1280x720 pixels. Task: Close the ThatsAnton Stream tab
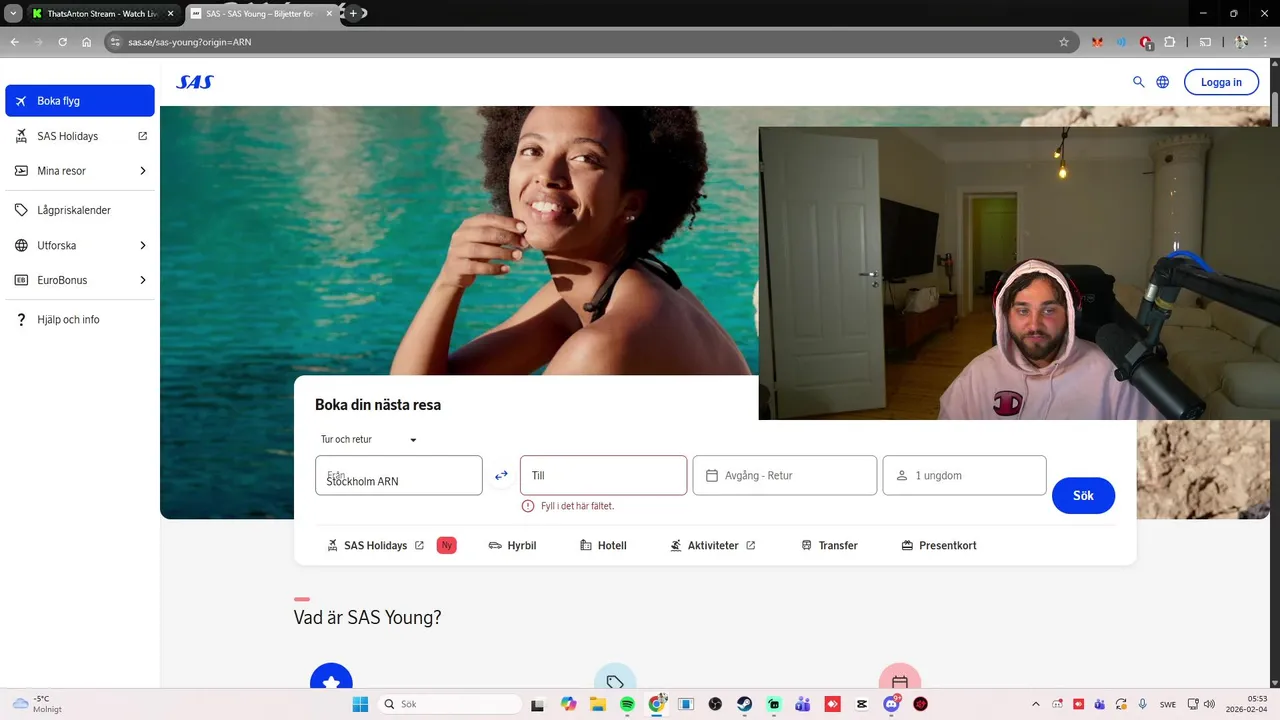pos(170,13)
